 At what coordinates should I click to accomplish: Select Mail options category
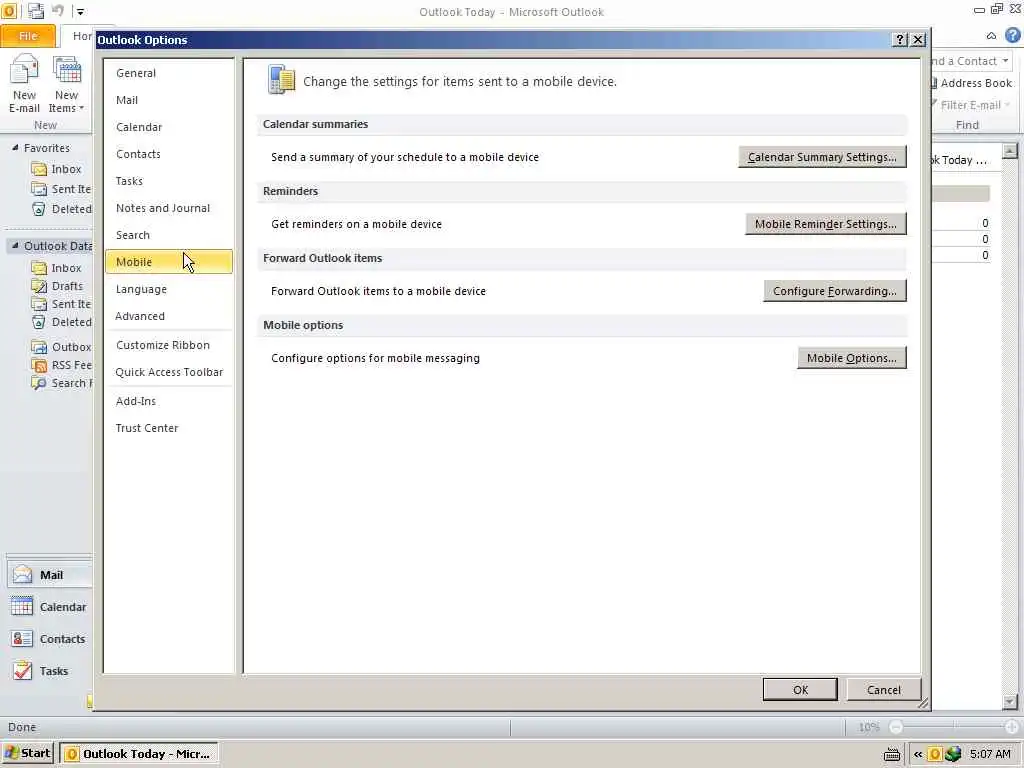coord(168,100)
